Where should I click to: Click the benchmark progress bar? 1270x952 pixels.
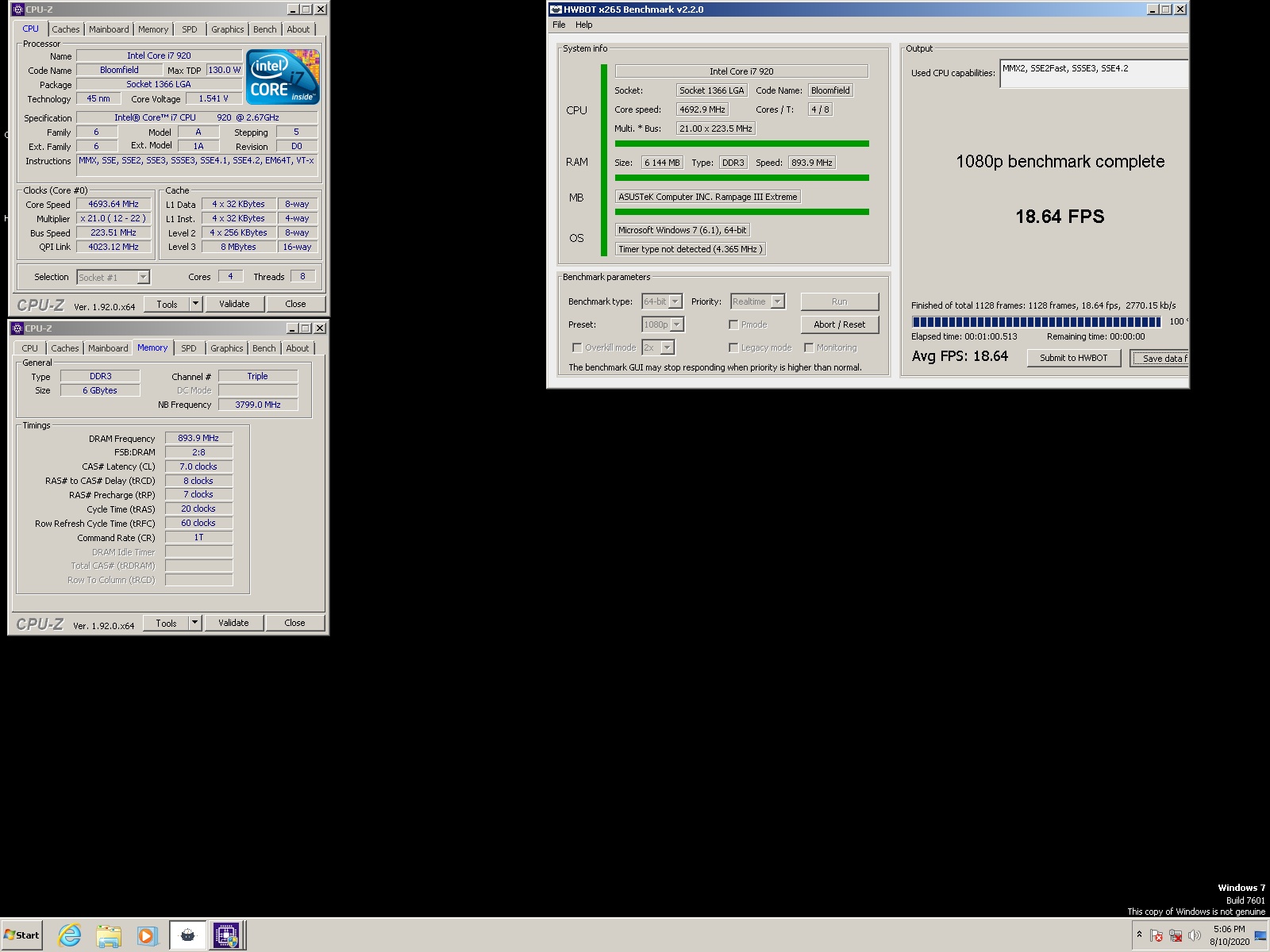pos(1037,322)
